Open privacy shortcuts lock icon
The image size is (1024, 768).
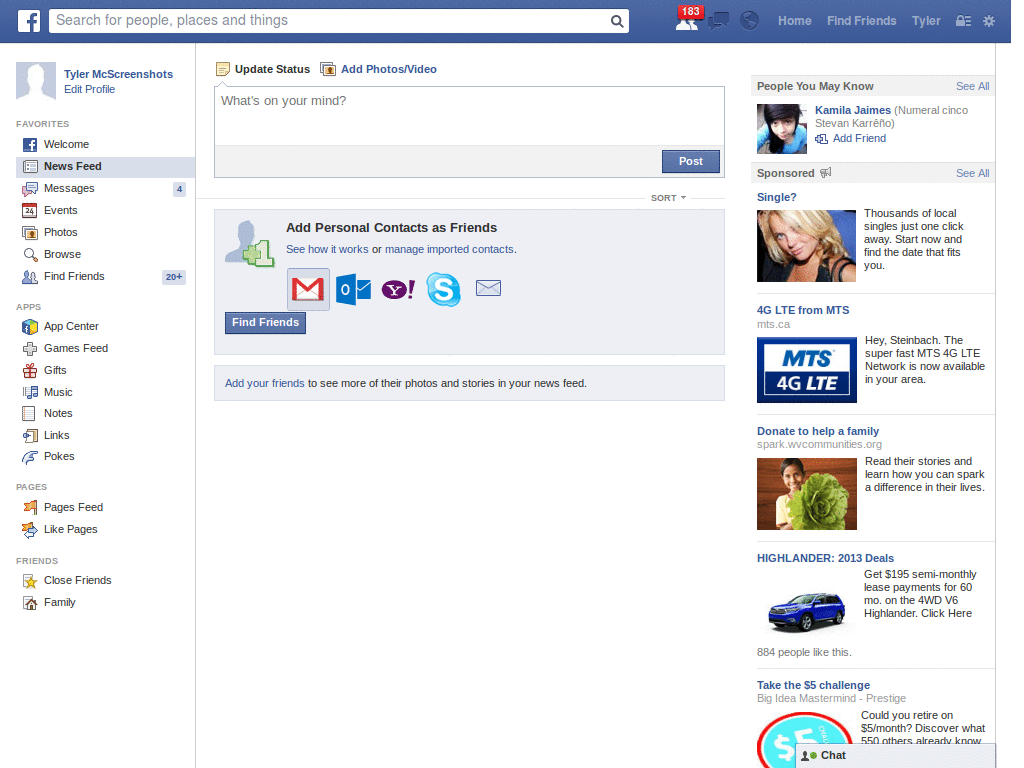tap(963, 21)
